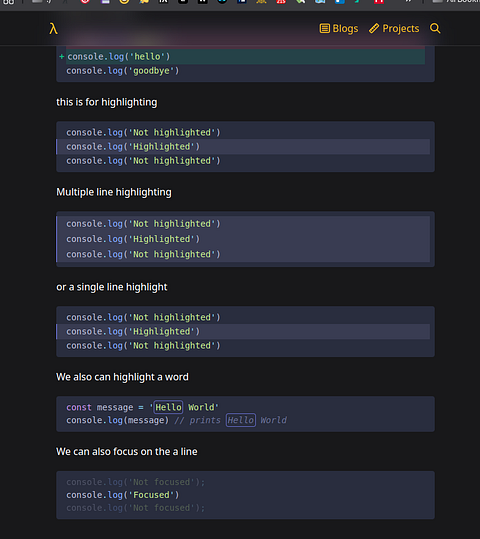Click the dimmed first 'Not focused' line
Screen dimensions: 480x539
[135, 482]
